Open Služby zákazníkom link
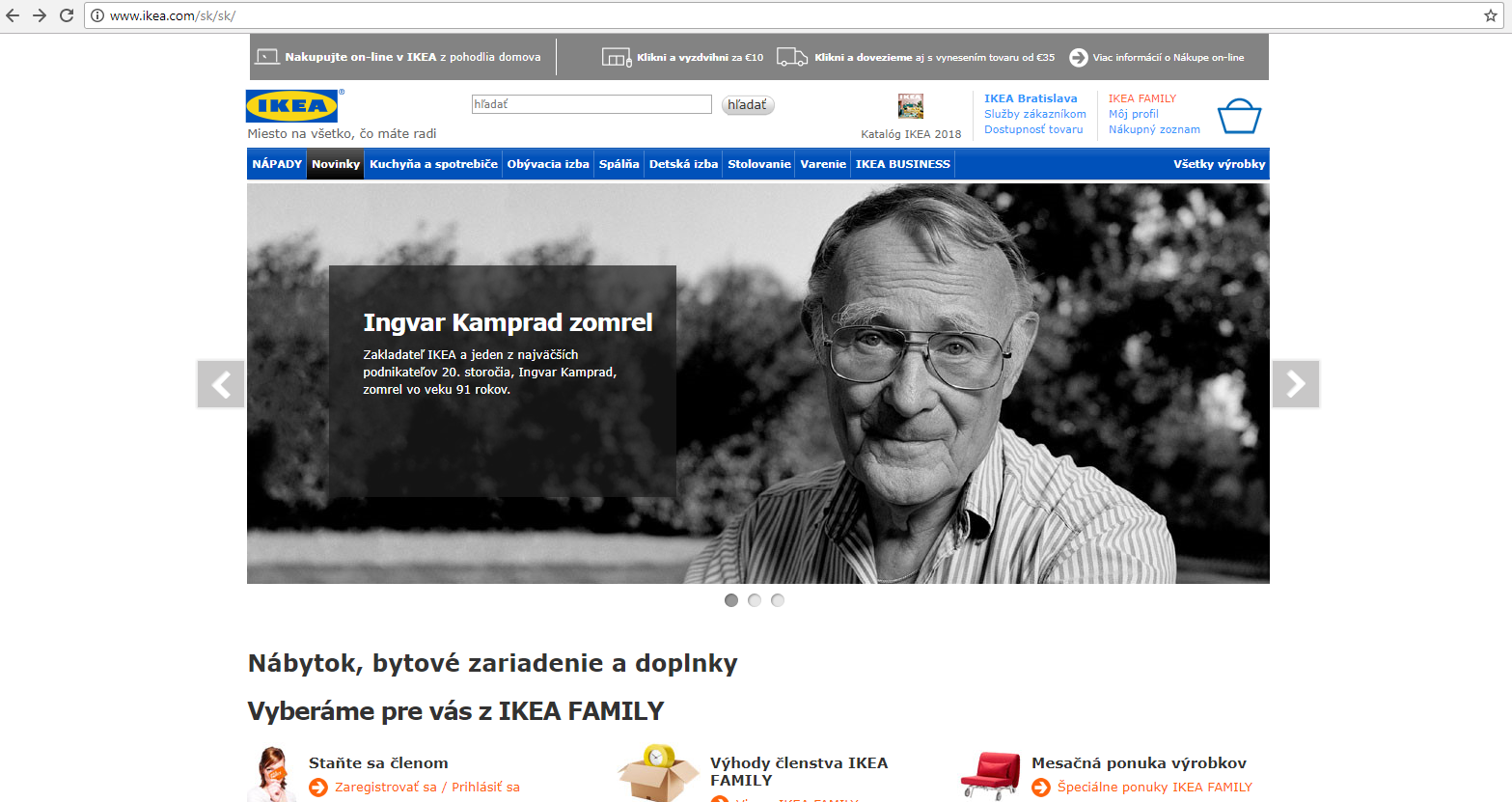 (1035, 114)
